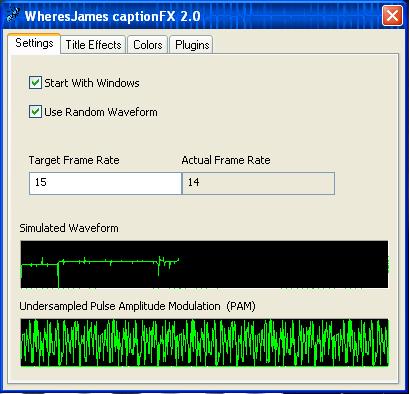Click the WheresJames captionFX 2.0 title text
Viewport: 409px width, 394px height.
113,16
